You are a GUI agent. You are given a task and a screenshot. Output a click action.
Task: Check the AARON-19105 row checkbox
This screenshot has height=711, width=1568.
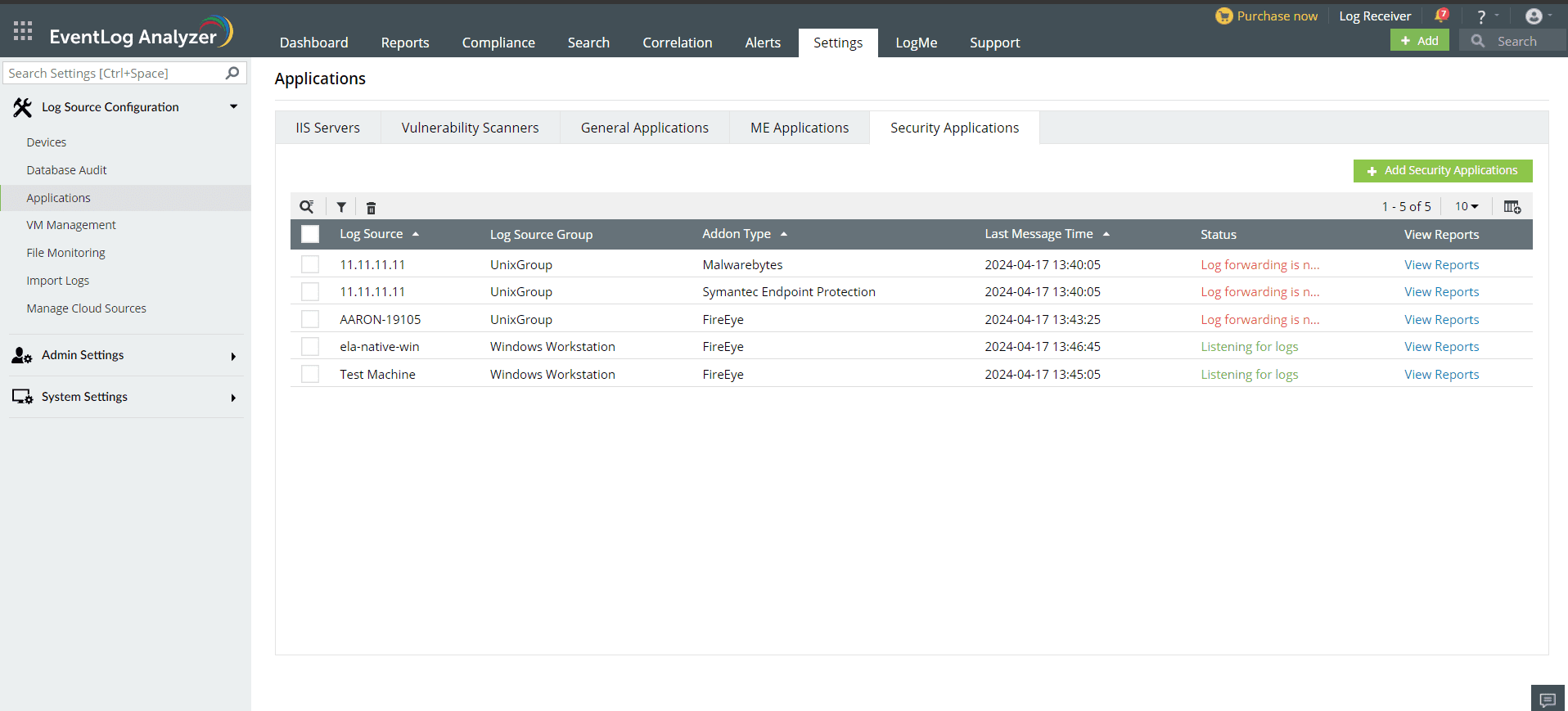pyautogui.click(x=310, y=319)
